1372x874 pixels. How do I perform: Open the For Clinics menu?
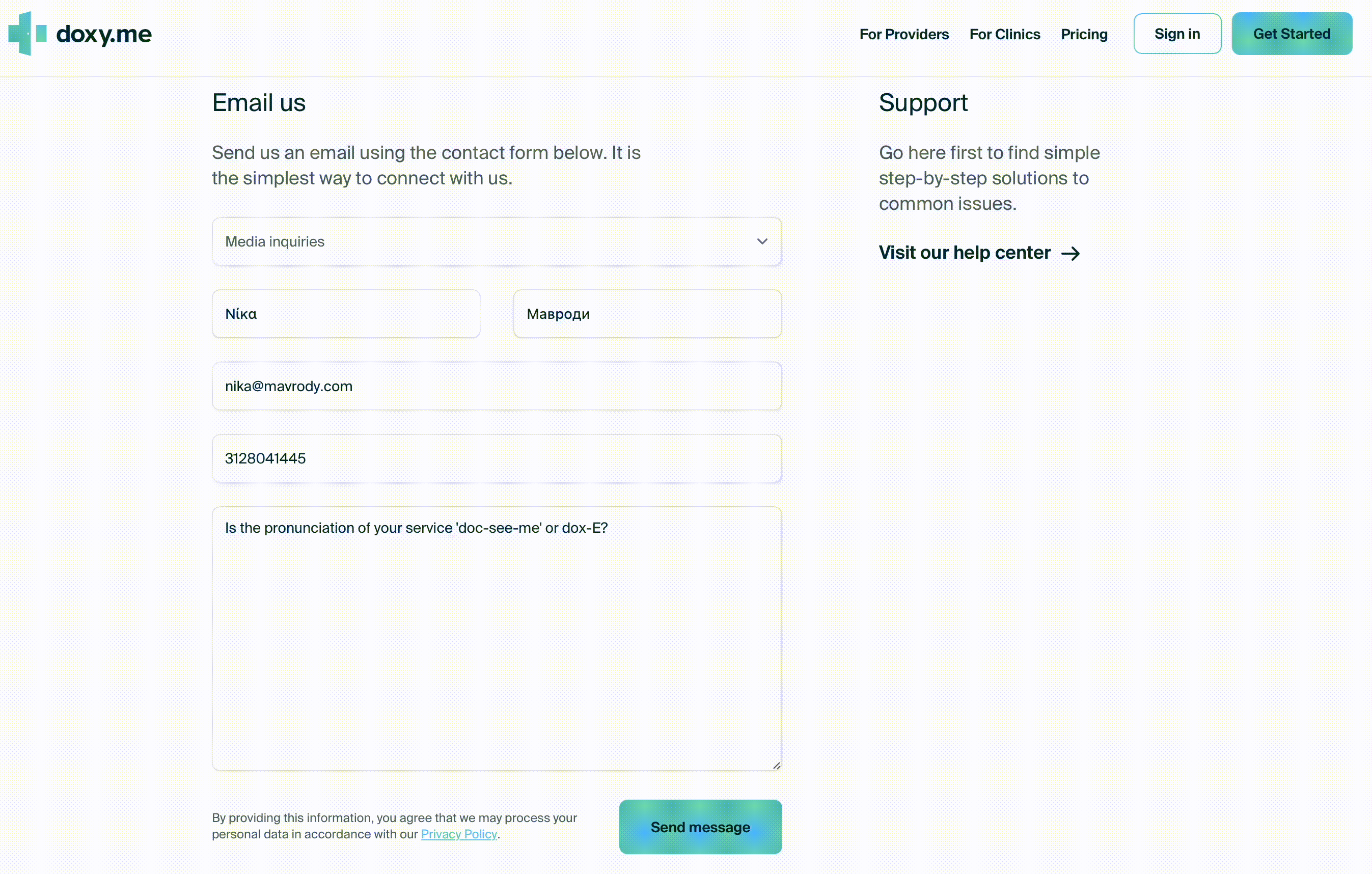pos(1004,34)
